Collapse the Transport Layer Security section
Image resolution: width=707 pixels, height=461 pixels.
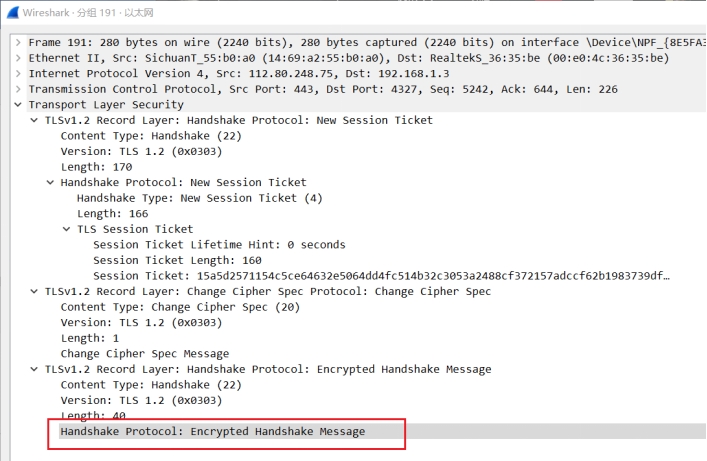coord(18,105)
